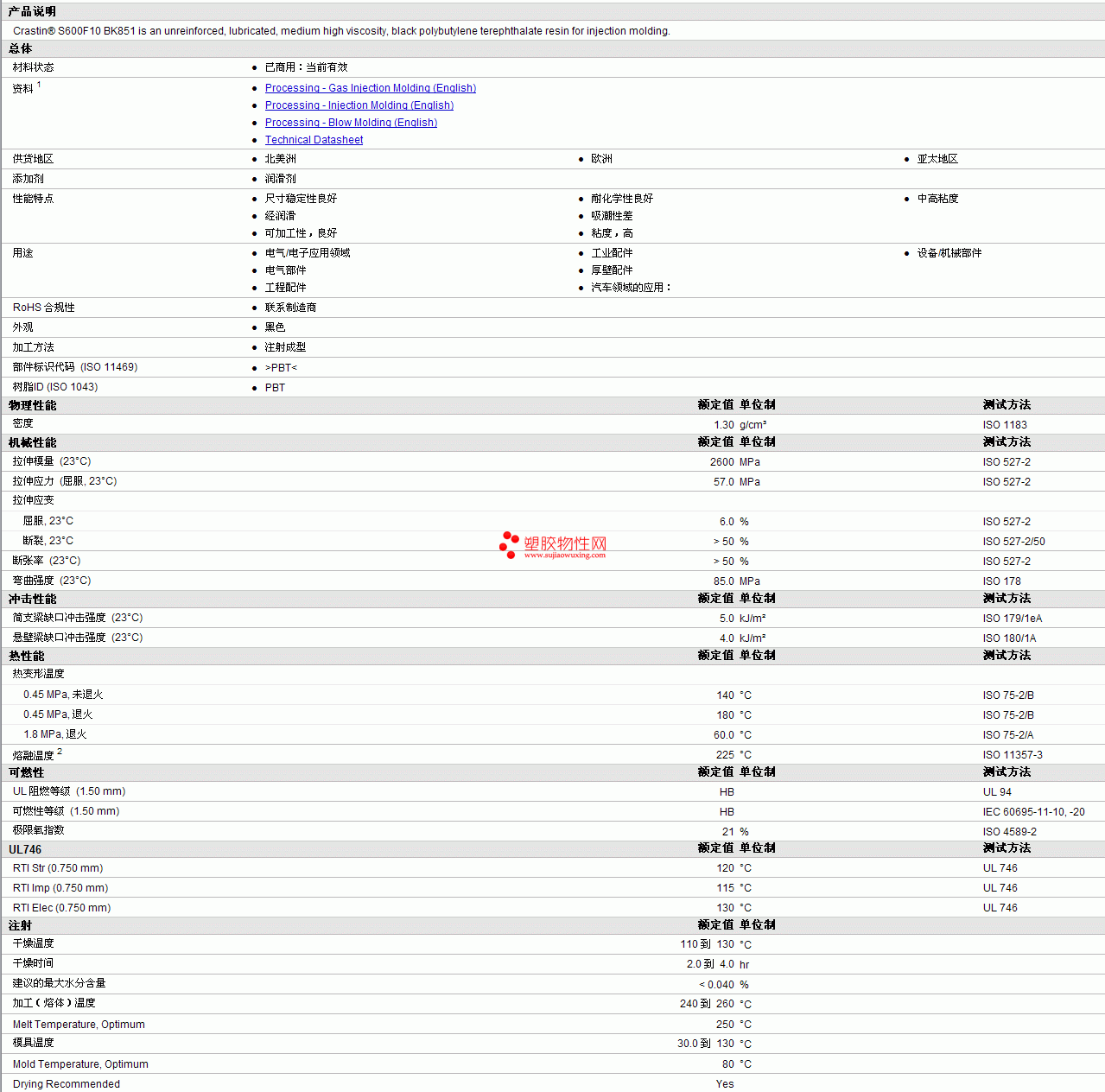This screenshot has width=1105, height=1092.
Task: Select the 欧洲 region entry
Action: click(x=601, y=159)
